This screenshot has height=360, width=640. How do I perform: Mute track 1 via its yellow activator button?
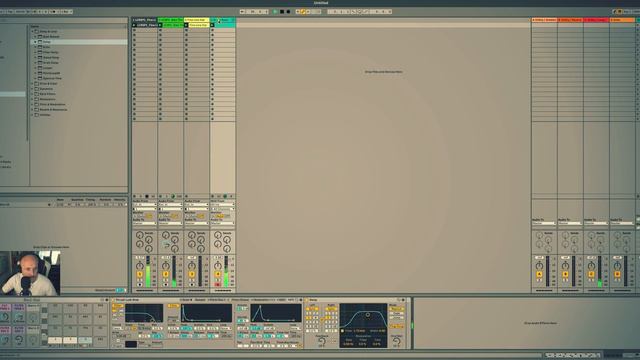[140, 274]
